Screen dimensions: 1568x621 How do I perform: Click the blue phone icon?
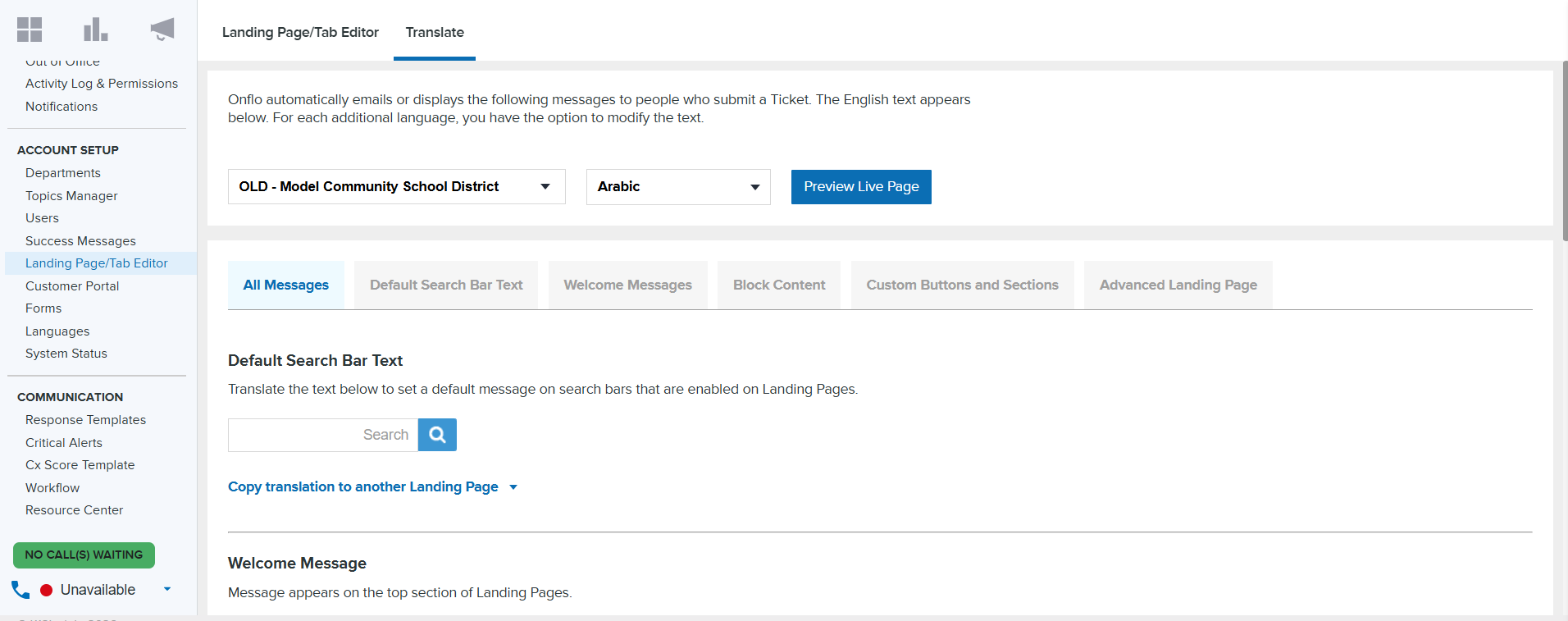[x=21, y=590]
